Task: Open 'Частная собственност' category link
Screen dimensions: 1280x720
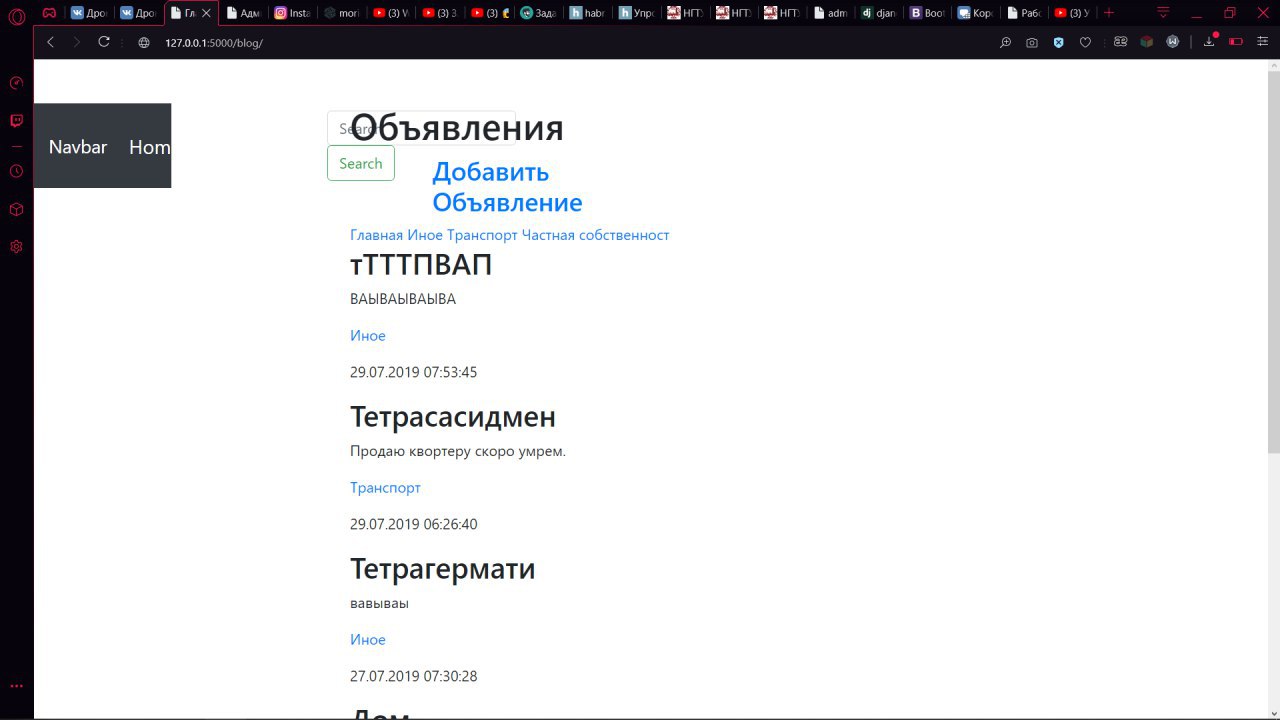Action: coord(595,235)
